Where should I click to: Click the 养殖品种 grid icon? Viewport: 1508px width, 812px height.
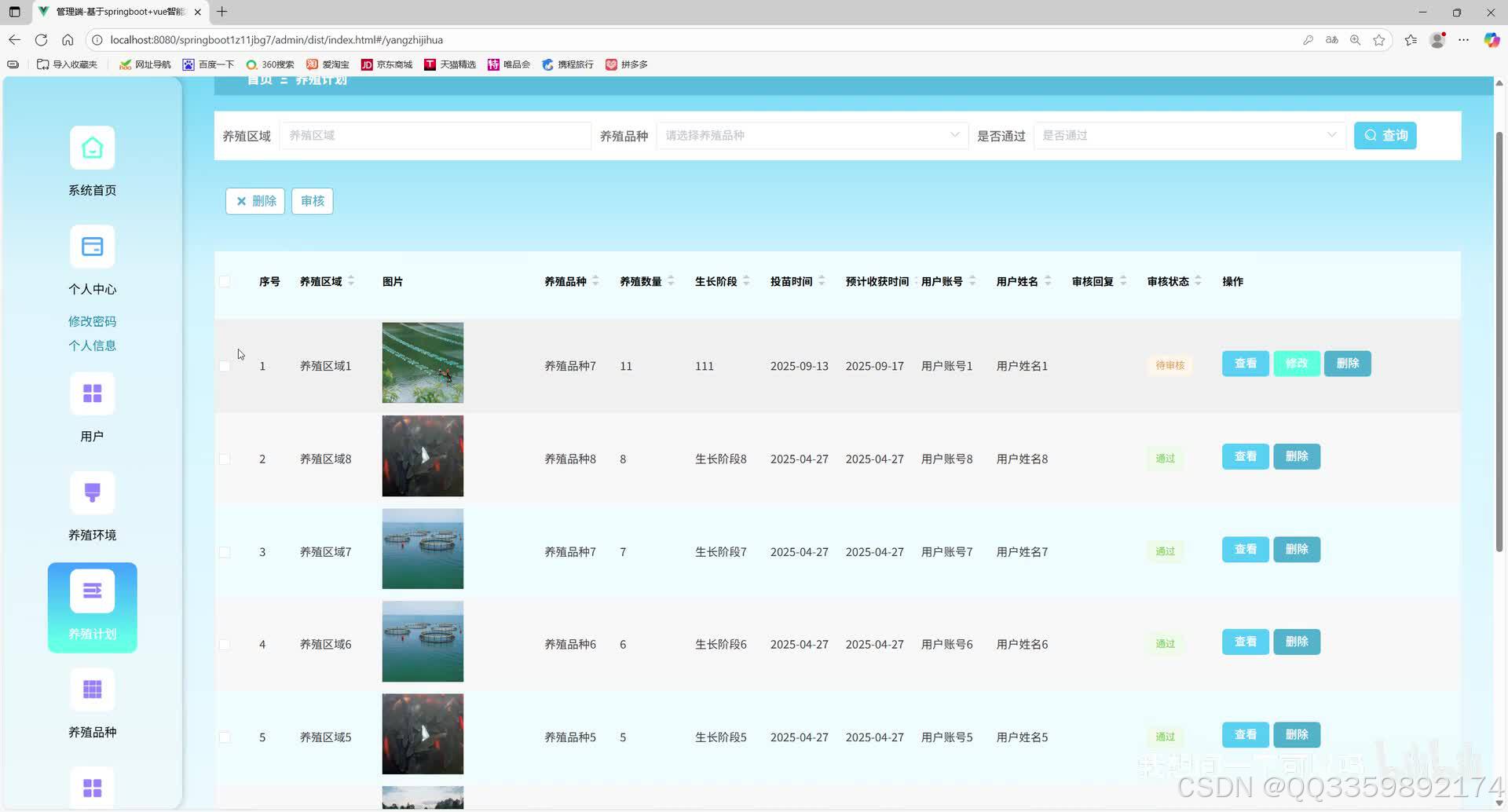pyautogui.click(x=92, y=689)
